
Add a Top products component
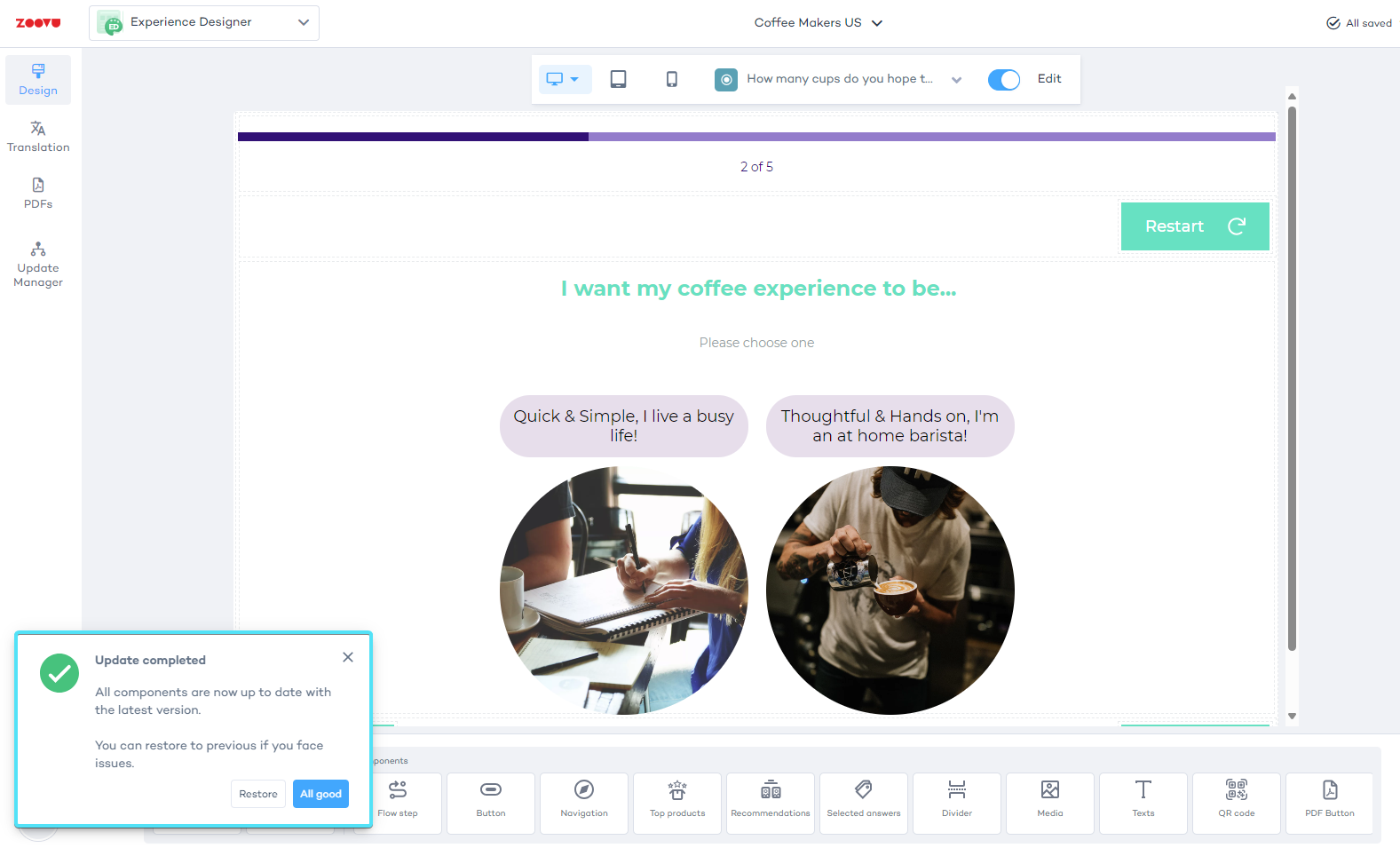point(676,803)
